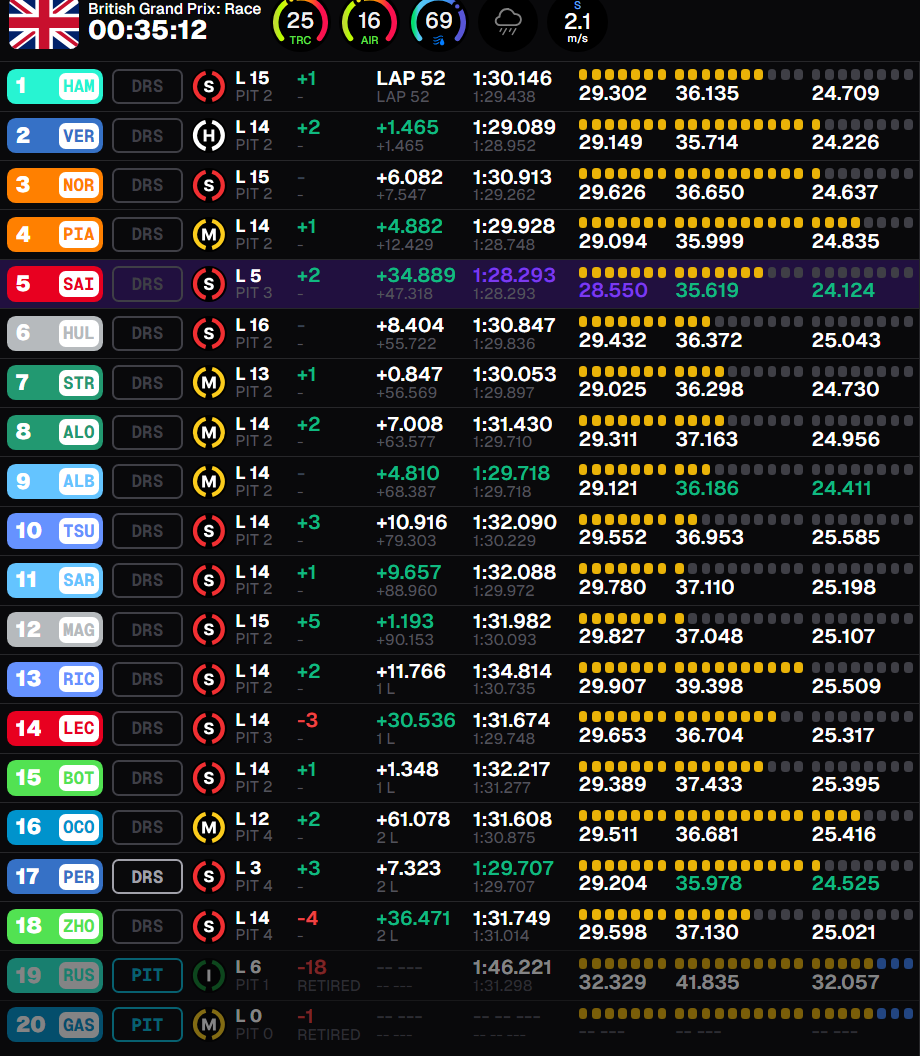Click Gasly's sector mini-segment bar

746,1013
